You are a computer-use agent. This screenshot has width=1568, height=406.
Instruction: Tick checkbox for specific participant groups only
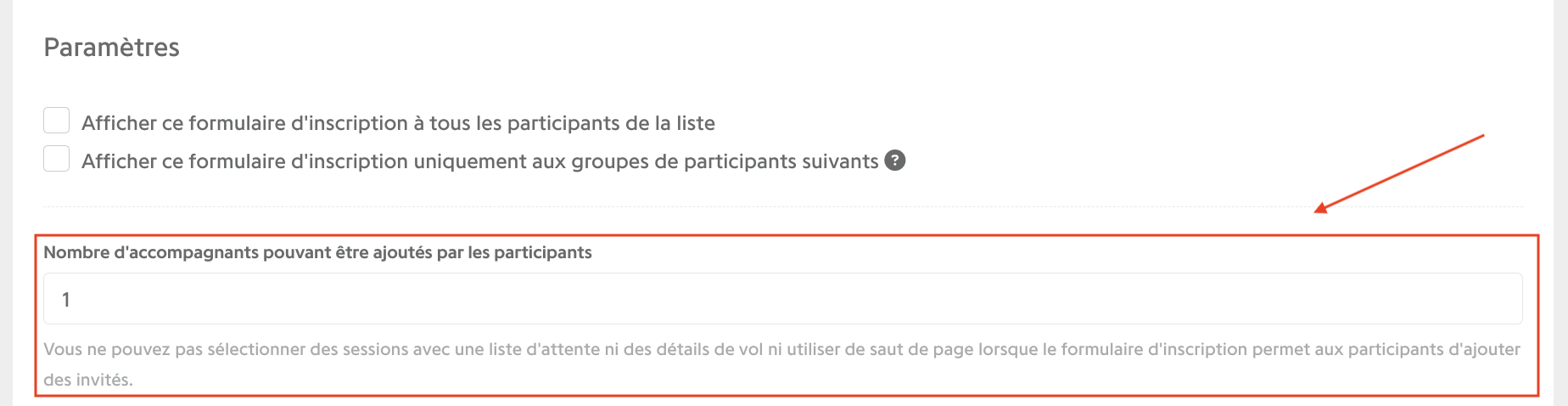tap(57, 159)
